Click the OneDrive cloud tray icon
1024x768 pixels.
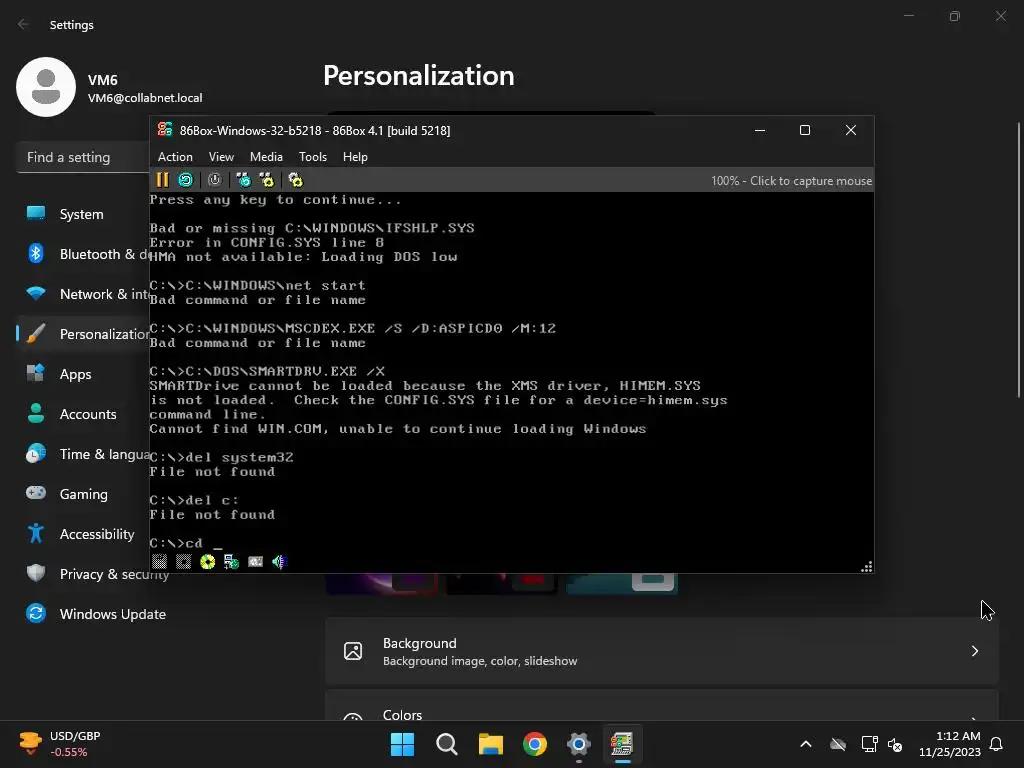[x=838, y=744]
